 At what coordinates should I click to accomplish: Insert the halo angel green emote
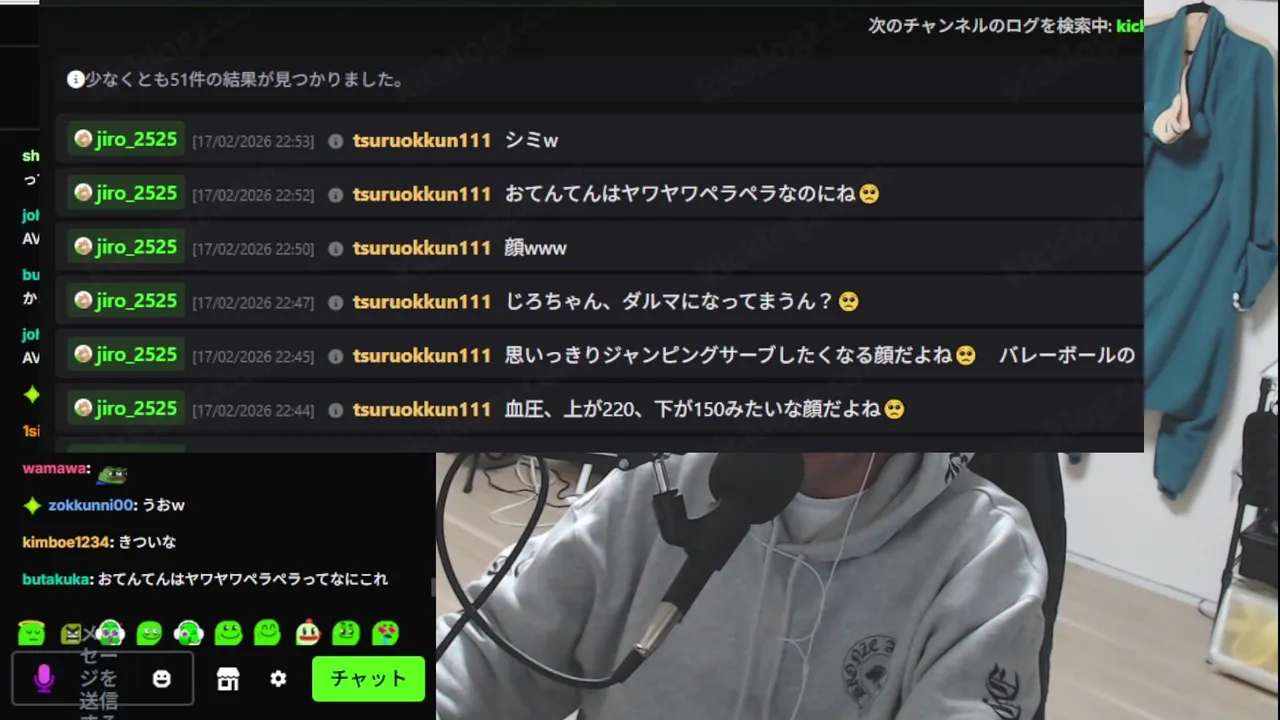(x=32, y=632)
